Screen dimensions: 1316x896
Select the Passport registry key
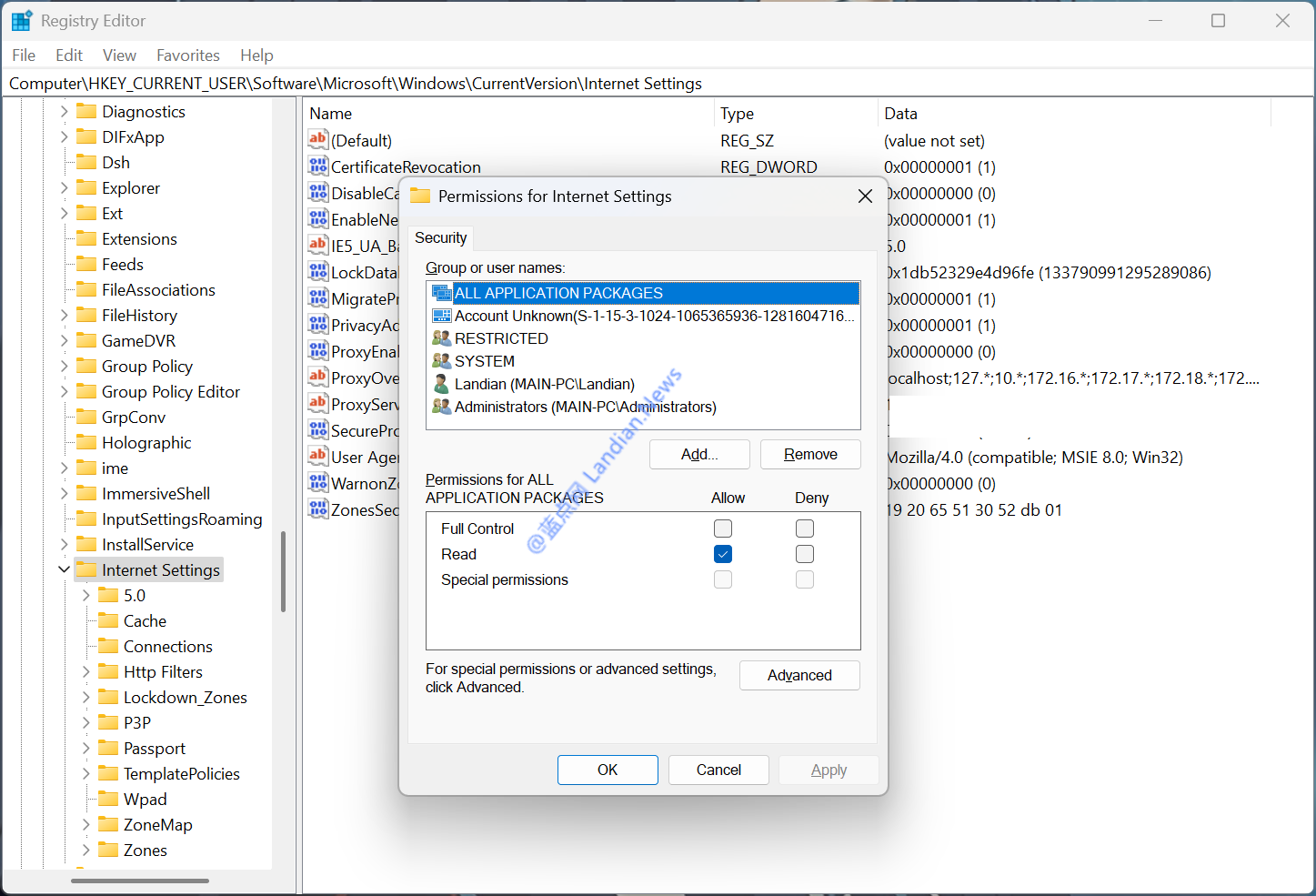(x=155, y=748)
